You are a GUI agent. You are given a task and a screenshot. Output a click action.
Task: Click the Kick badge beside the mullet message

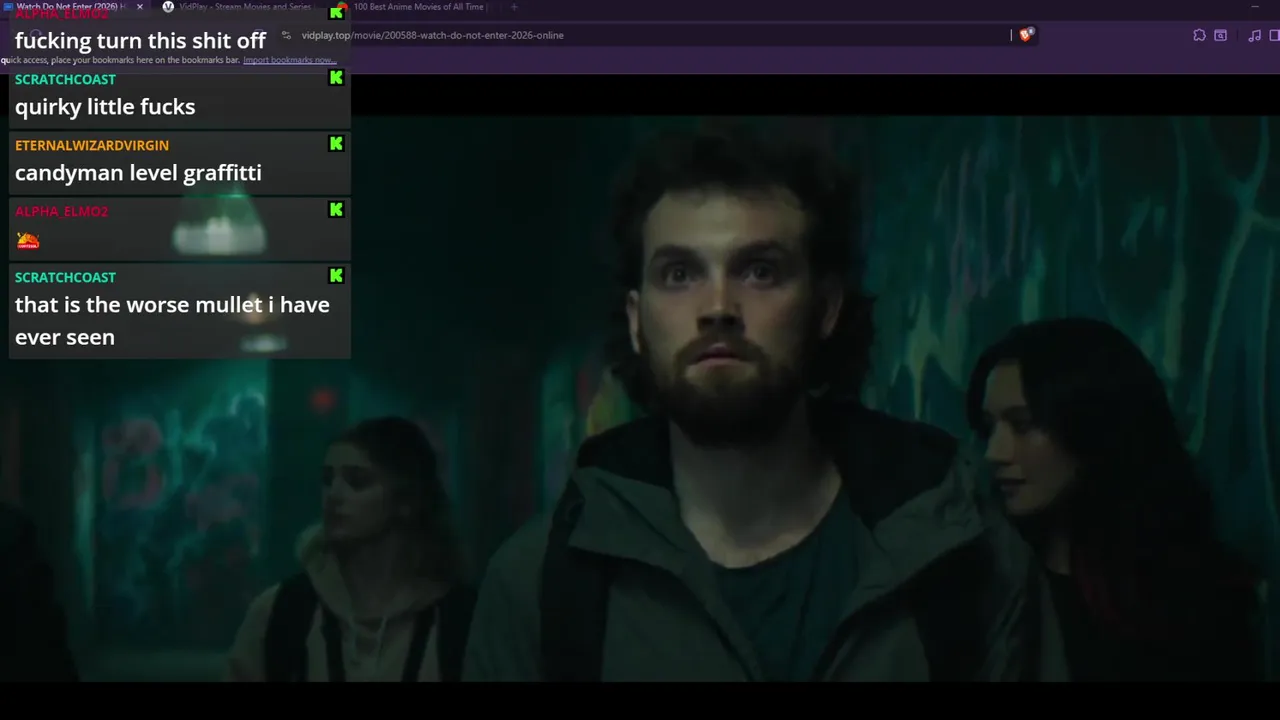(336, 276)
